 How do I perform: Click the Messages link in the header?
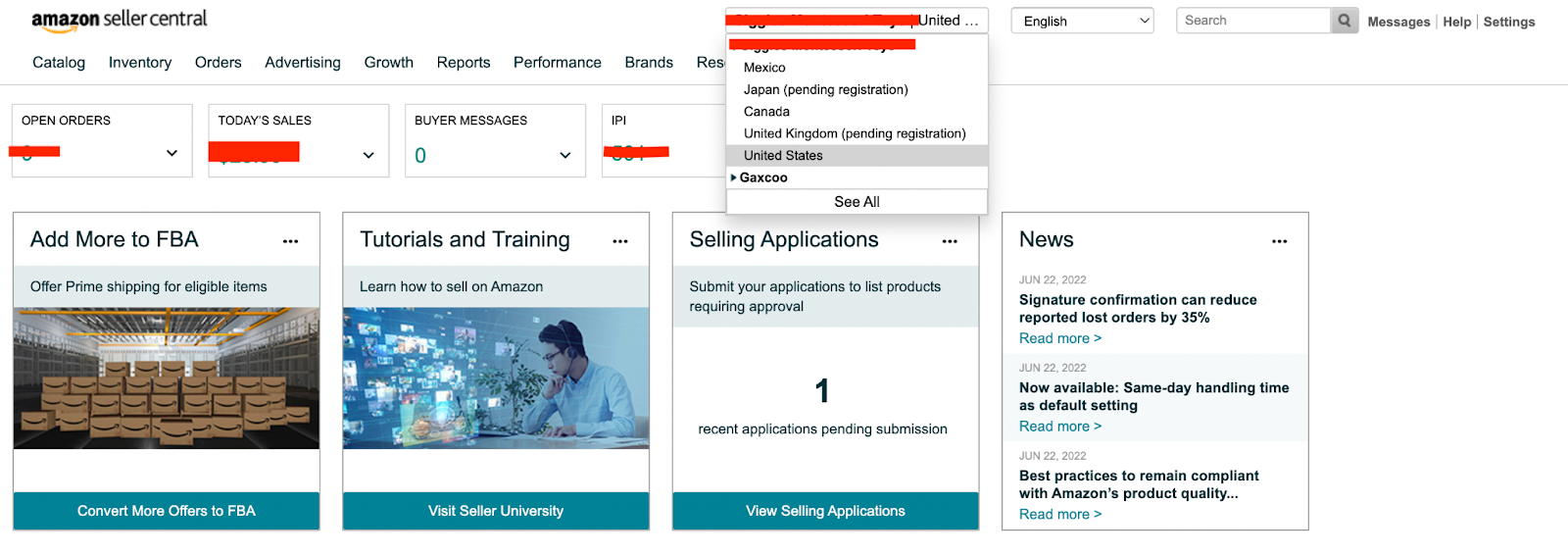point(1398,22)
